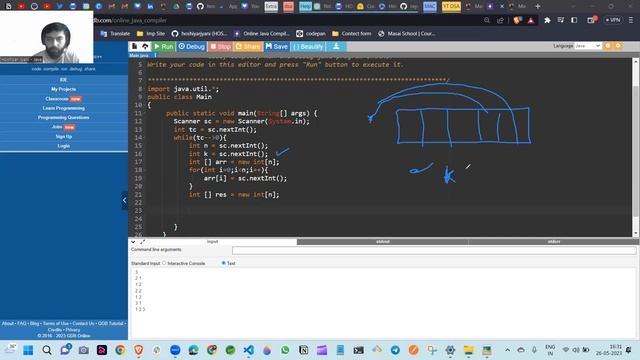Click the Brave Shields icon
Image resolution: width=640 pixels, height=360 pixels.
[518, 20]
